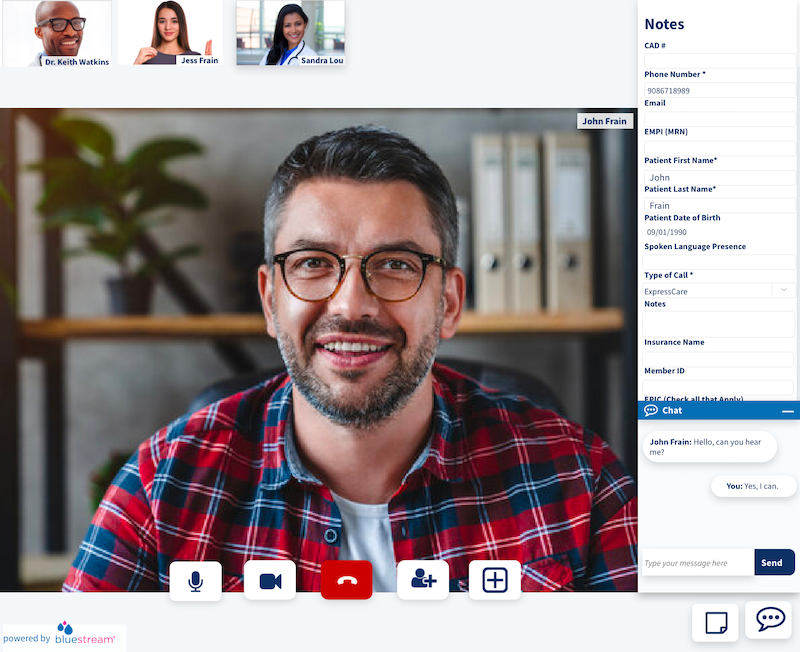This screenshot has width=800, height=652.
Task: Send the chat message
Action: pos(774,562)
